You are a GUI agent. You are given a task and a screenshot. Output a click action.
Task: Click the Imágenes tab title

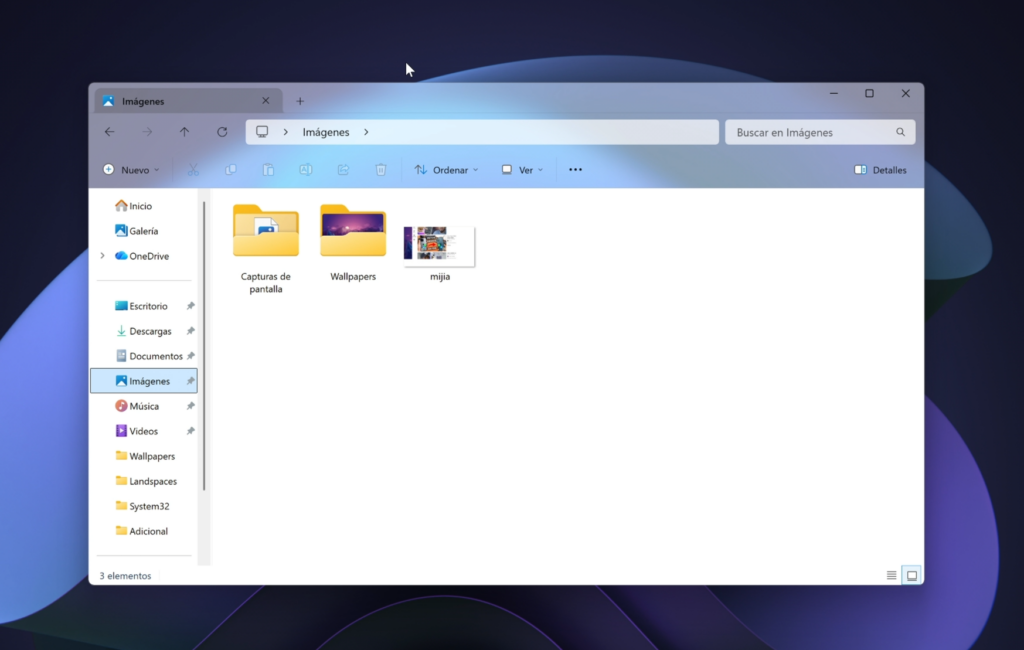point(143,101)
